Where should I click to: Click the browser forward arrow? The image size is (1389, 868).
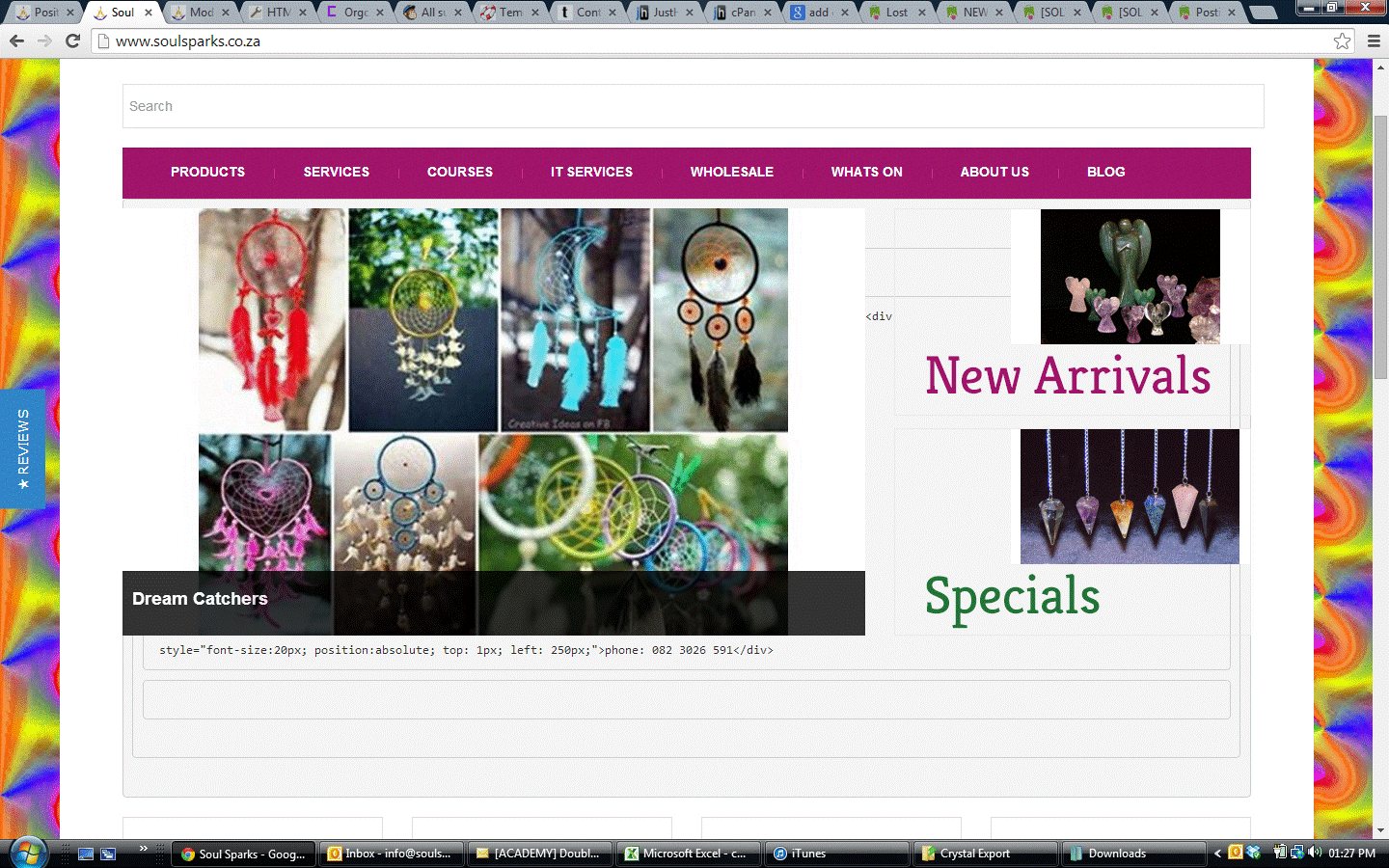44,41
